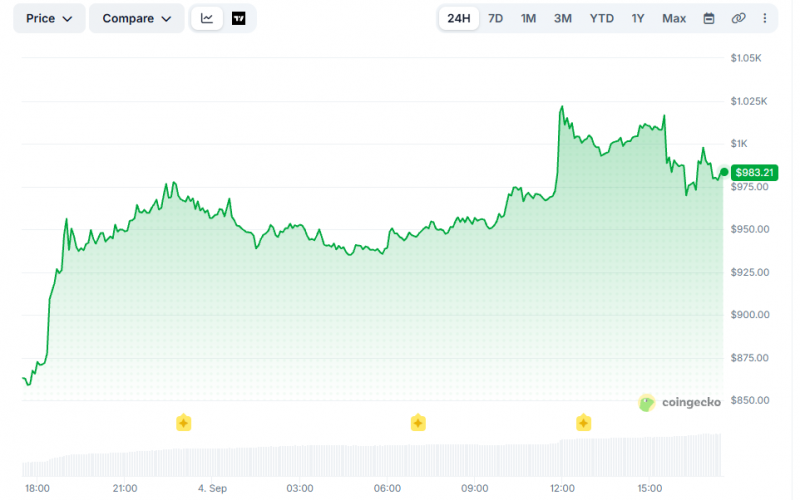
Task: Click the news marker near 4. Sep
Action: click(184, 423)
